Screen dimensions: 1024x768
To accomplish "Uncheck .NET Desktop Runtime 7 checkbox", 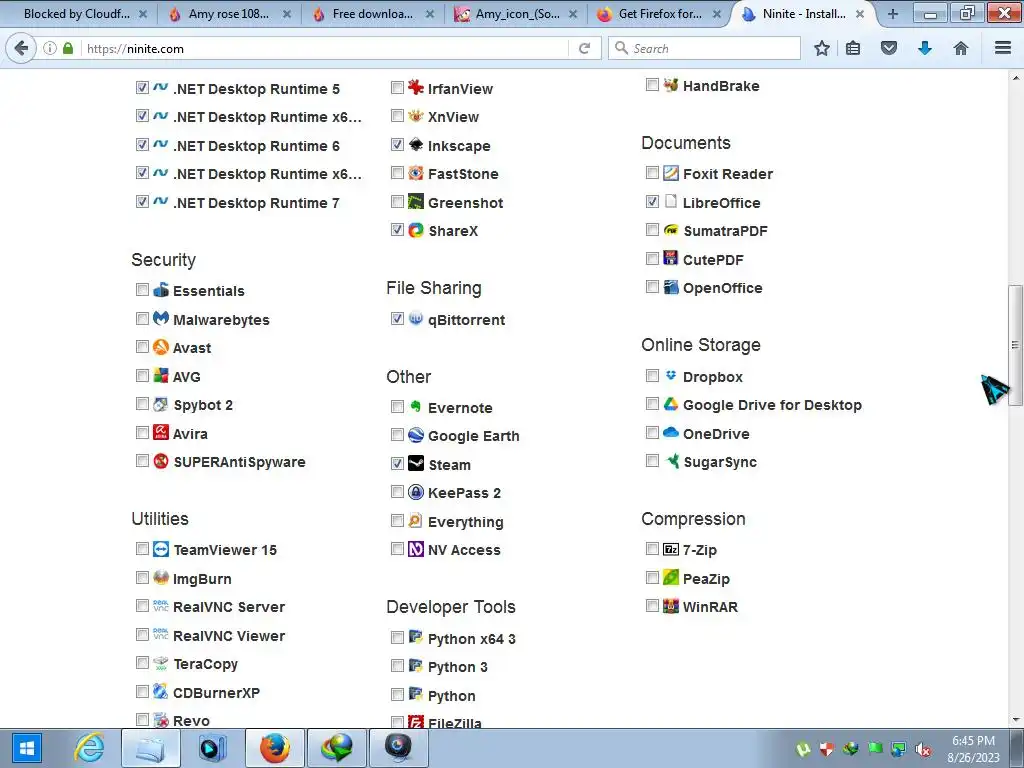I will (142, 201).
